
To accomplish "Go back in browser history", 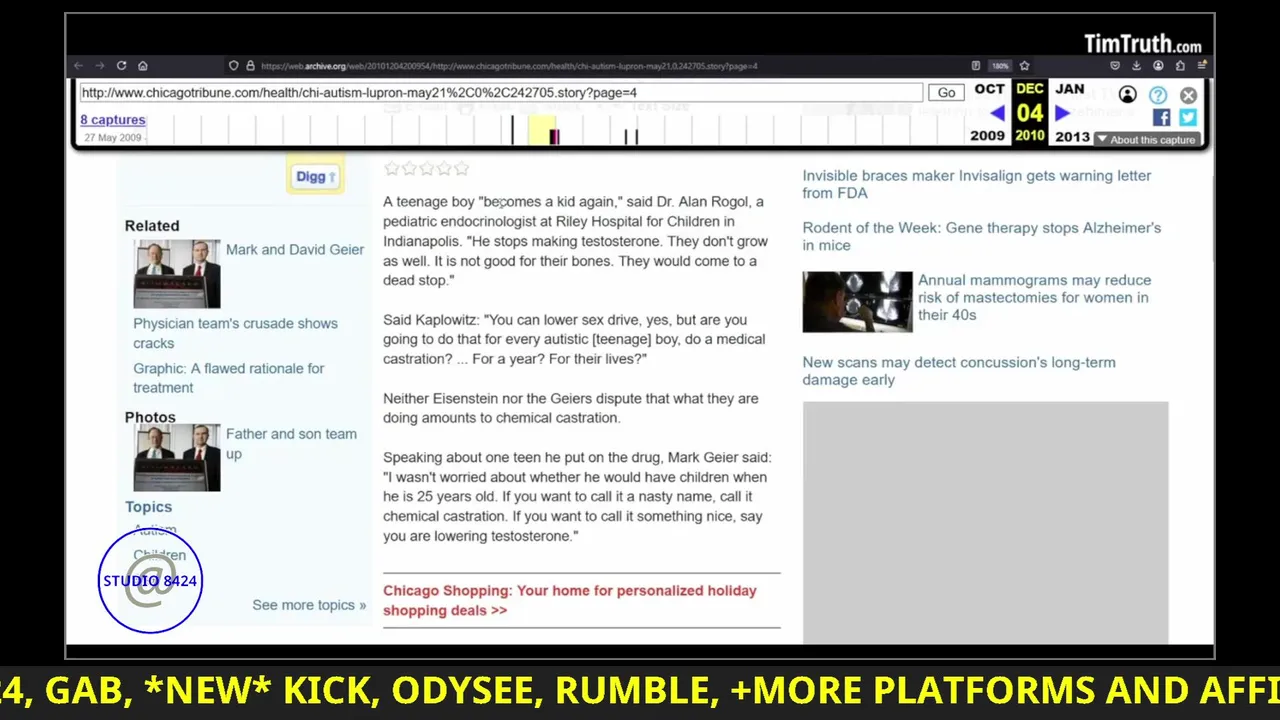I will 78,66.
